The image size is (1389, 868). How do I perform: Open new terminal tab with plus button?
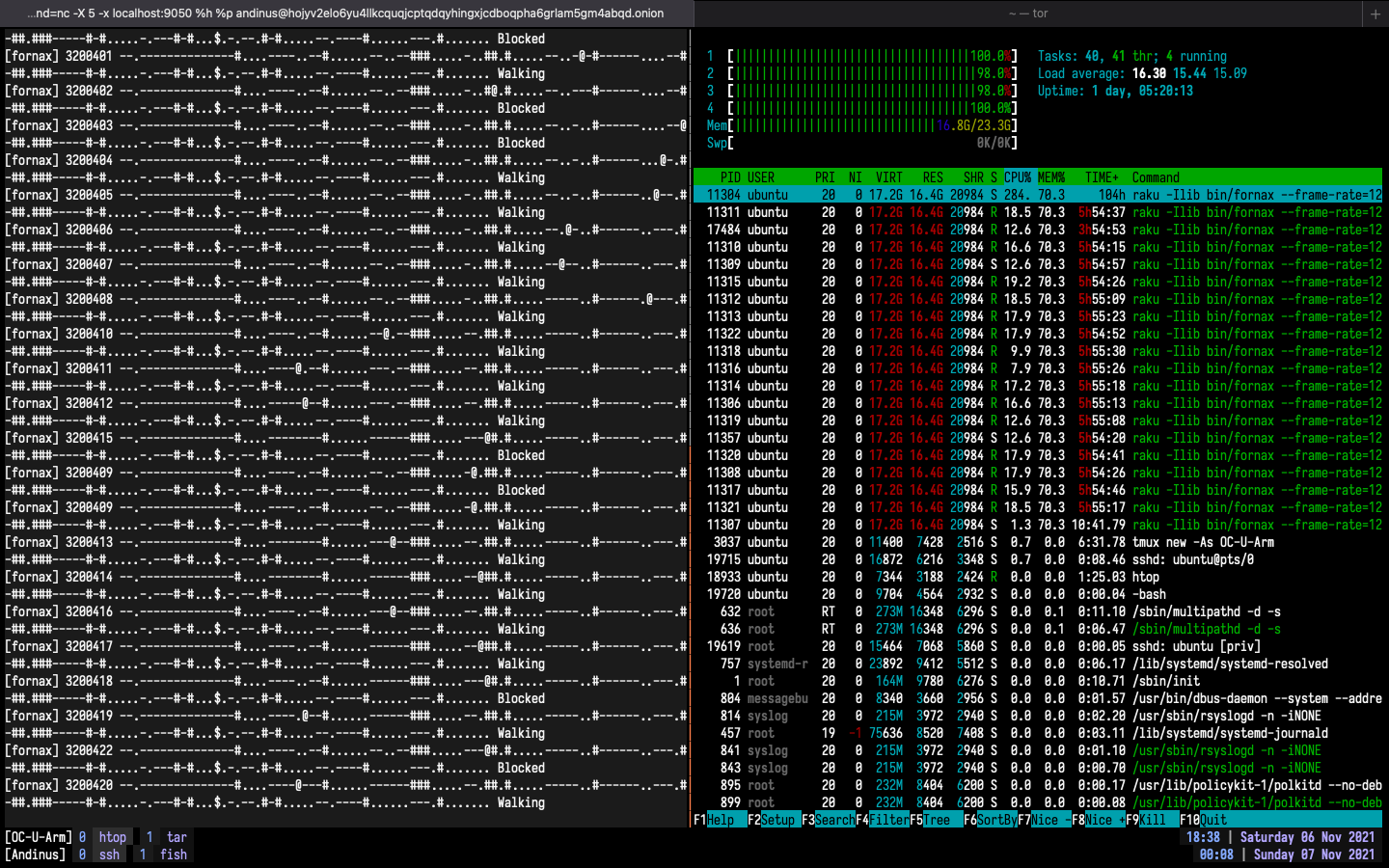pyautogui.click(x=1375, y=14)
